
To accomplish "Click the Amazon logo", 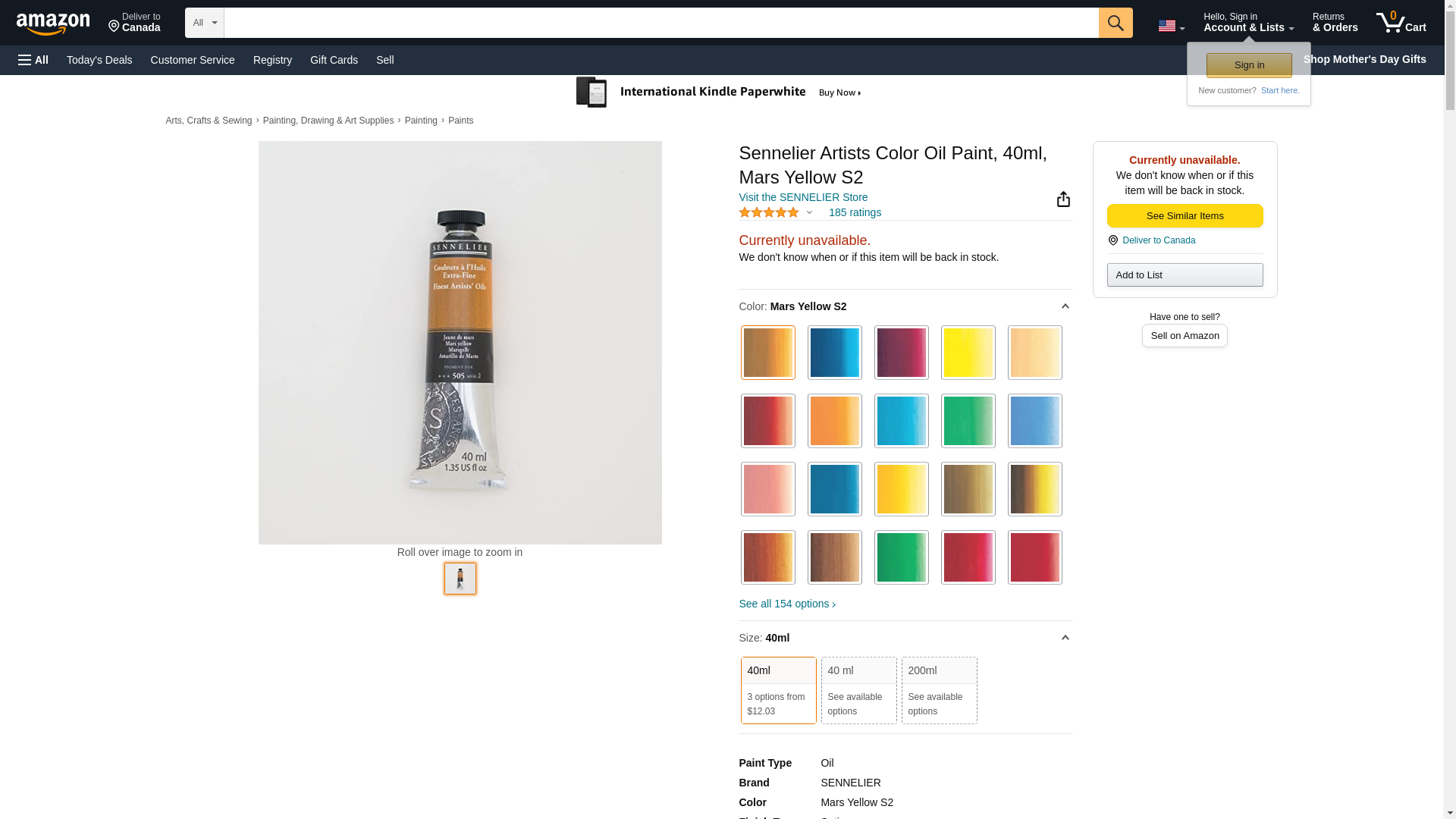I will tap(53, 24).
